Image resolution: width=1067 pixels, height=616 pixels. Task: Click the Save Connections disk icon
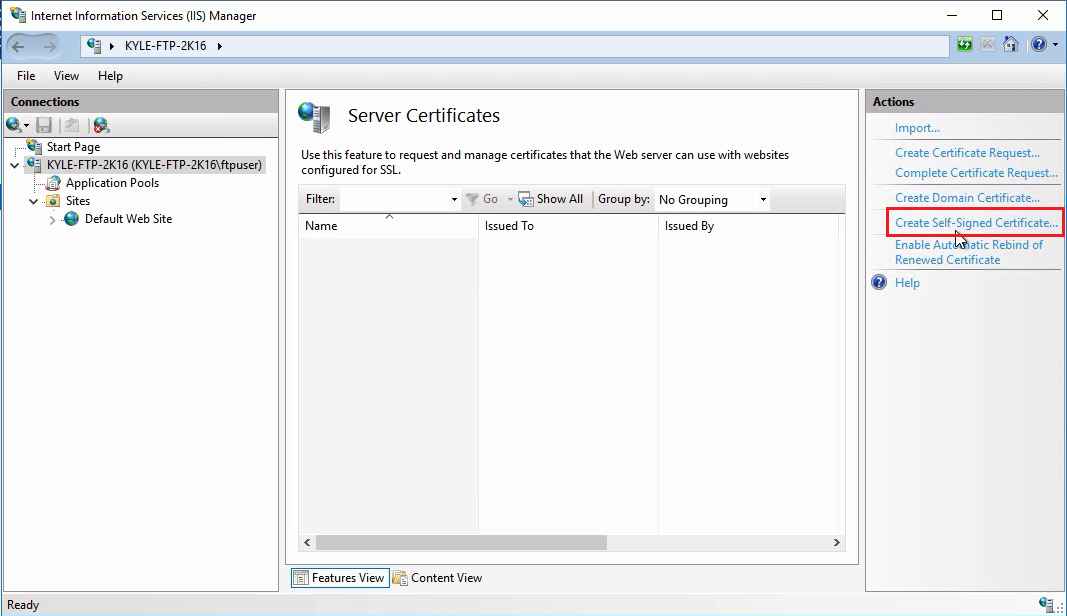pyautogui.click(x=43, y=124)
